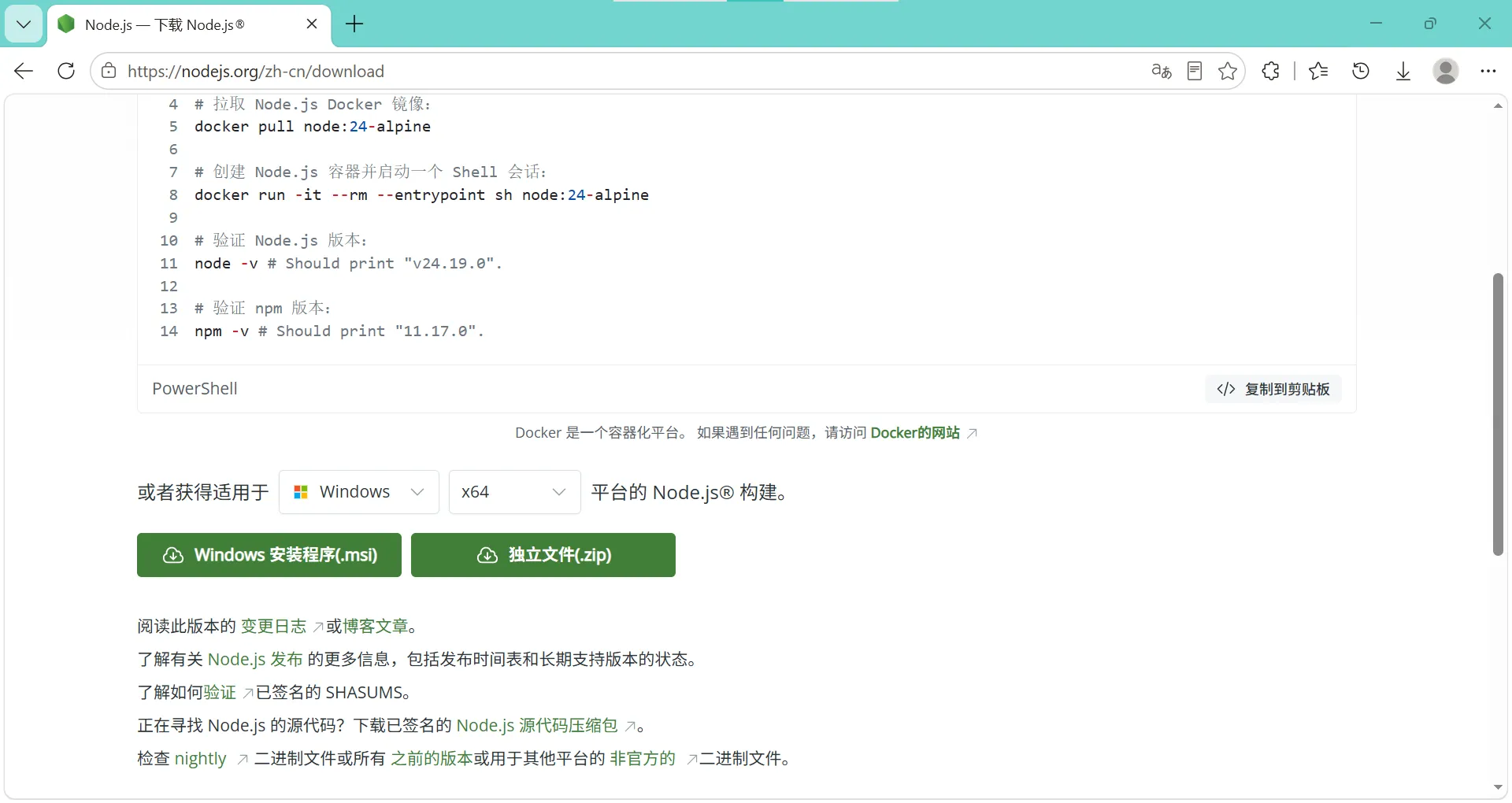The width and height of the screenshot is (1512, 803).
Task: View site information lock icon
Action: click(x=109, y=71)
